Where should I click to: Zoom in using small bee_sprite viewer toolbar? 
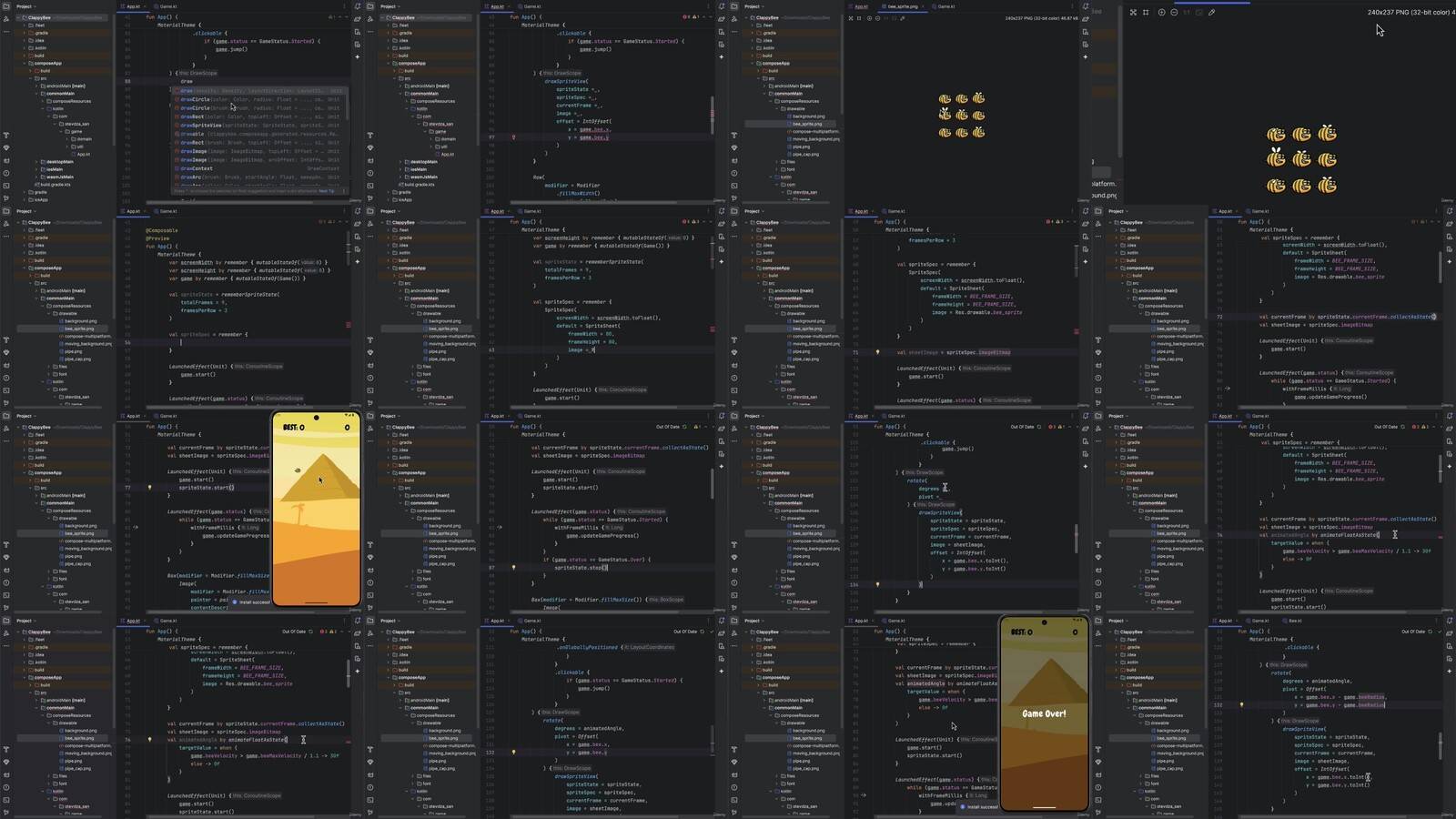[x=869, y=18]
